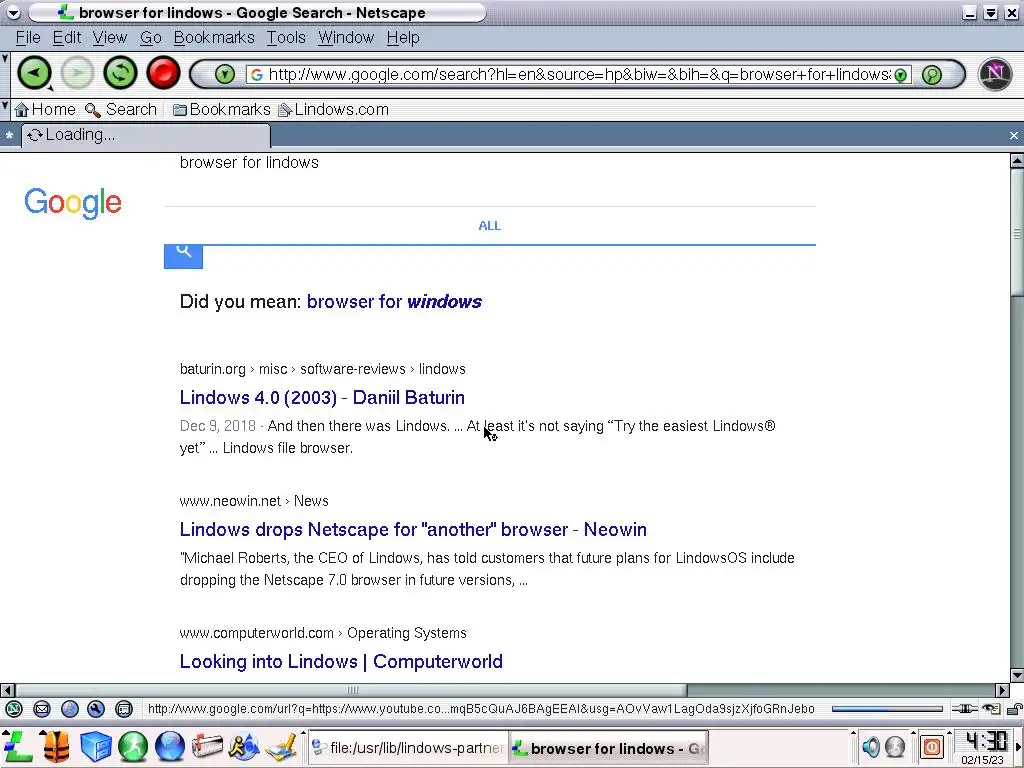Open Composer from the status bar icon
Screen dimensions: 1024x768
point(96,709)
